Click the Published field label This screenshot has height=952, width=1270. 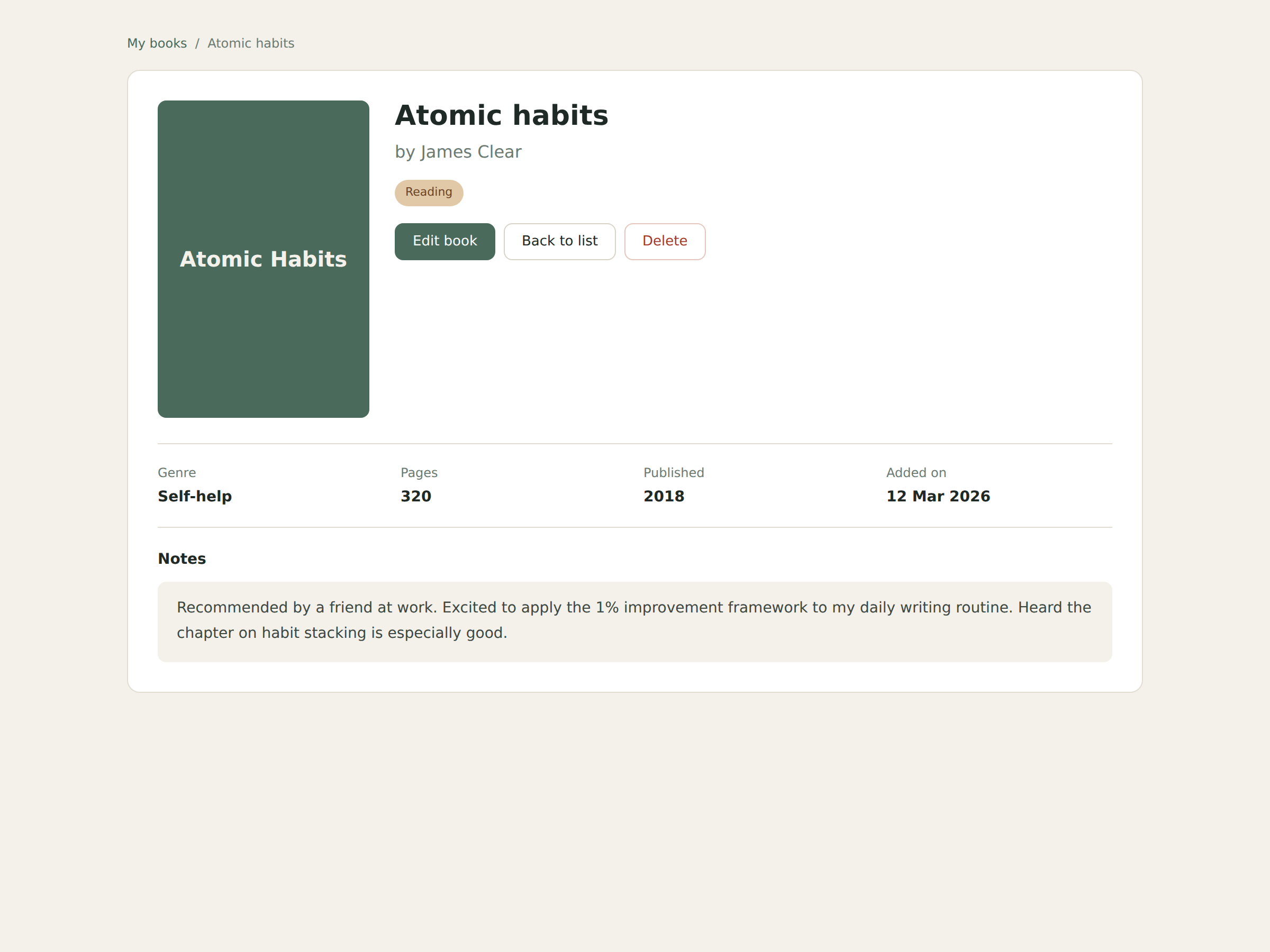pos(674,473)
